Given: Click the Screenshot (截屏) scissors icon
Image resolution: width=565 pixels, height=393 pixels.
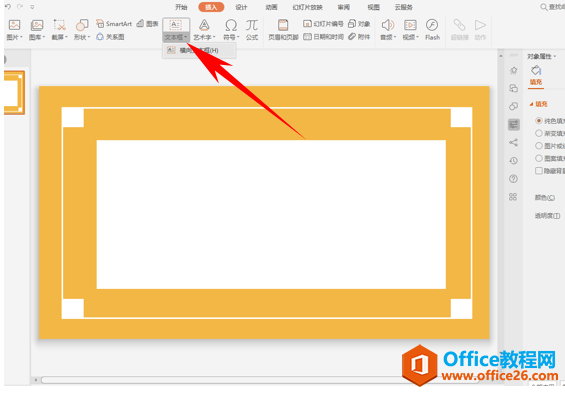Looking at the screenshot, I should [59, 25].
